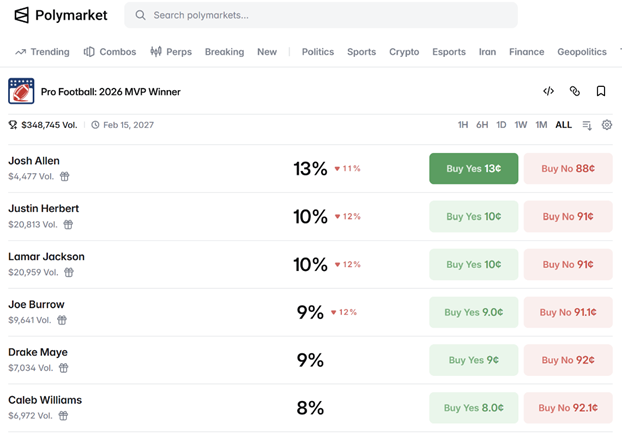This screenshot has height=436, width=622.
Task: Open the embed code icon
Action: tap(548, 91)
